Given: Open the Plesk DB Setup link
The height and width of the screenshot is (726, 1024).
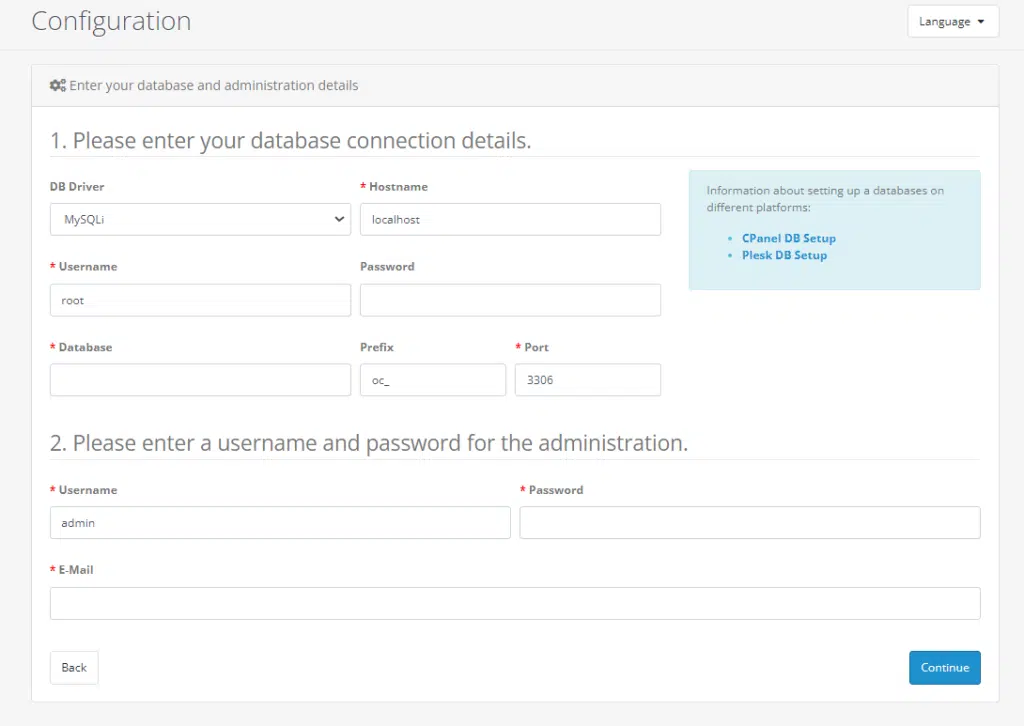Looking at the screenshot, I should [x=784, y=255].
